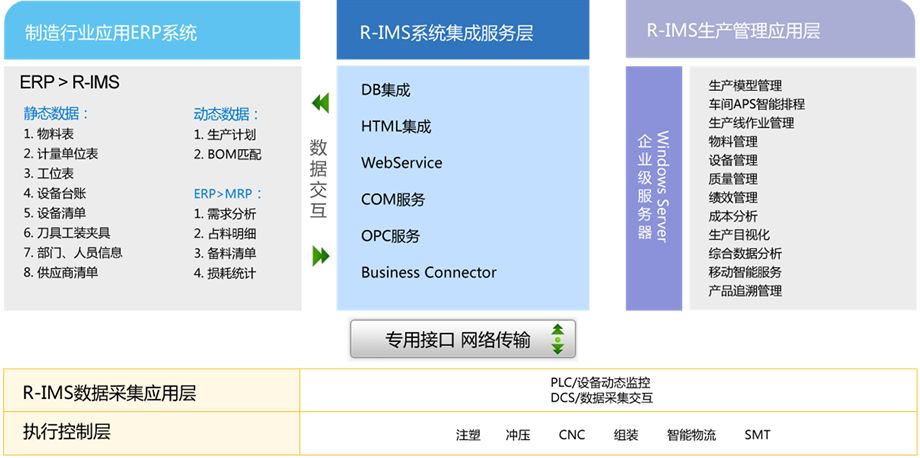920x458 pixels.
Task: Open 生产线作业管理 module
Action: pos(752,123)
